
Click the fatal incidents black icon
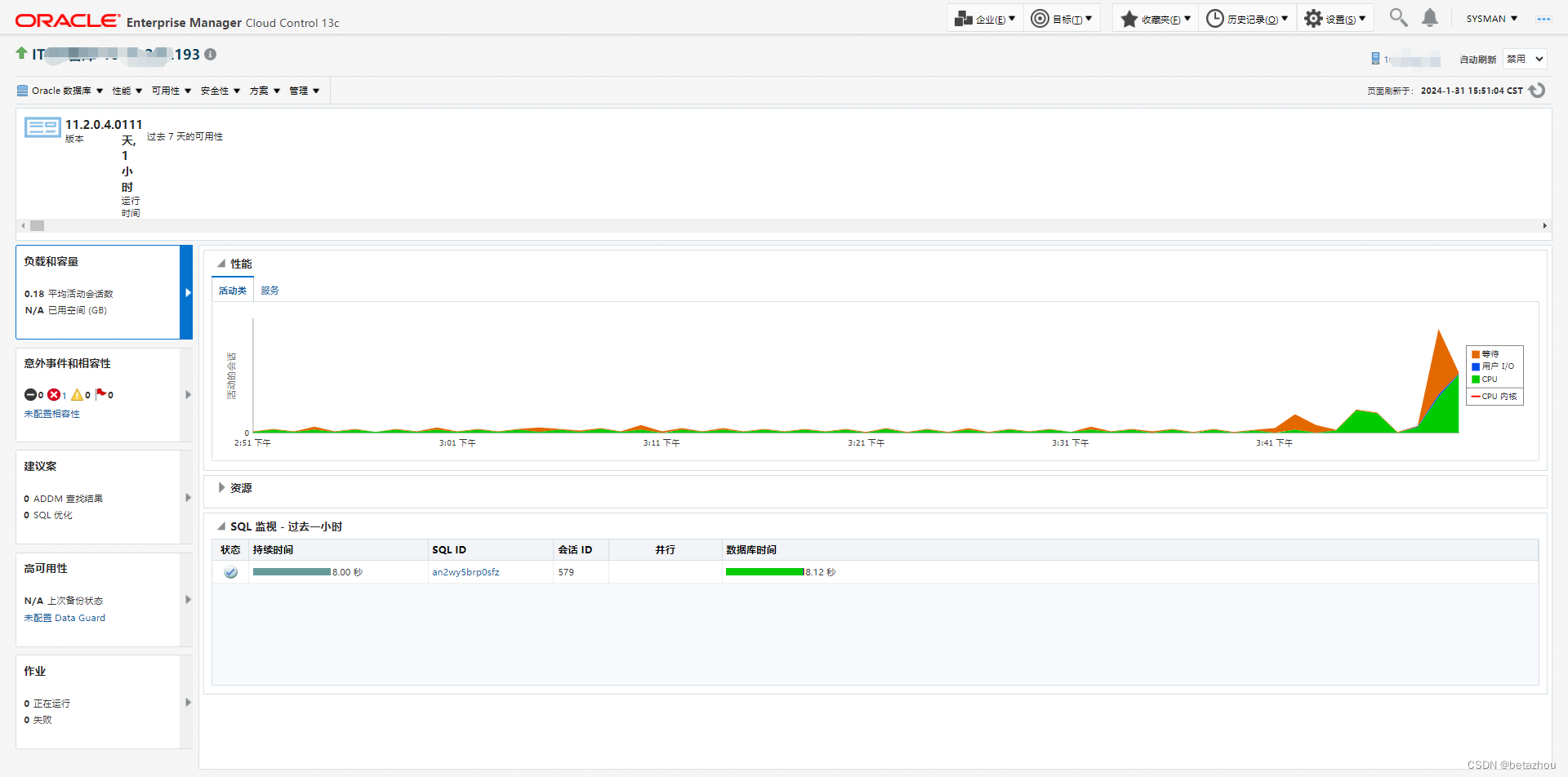(30, 395)
